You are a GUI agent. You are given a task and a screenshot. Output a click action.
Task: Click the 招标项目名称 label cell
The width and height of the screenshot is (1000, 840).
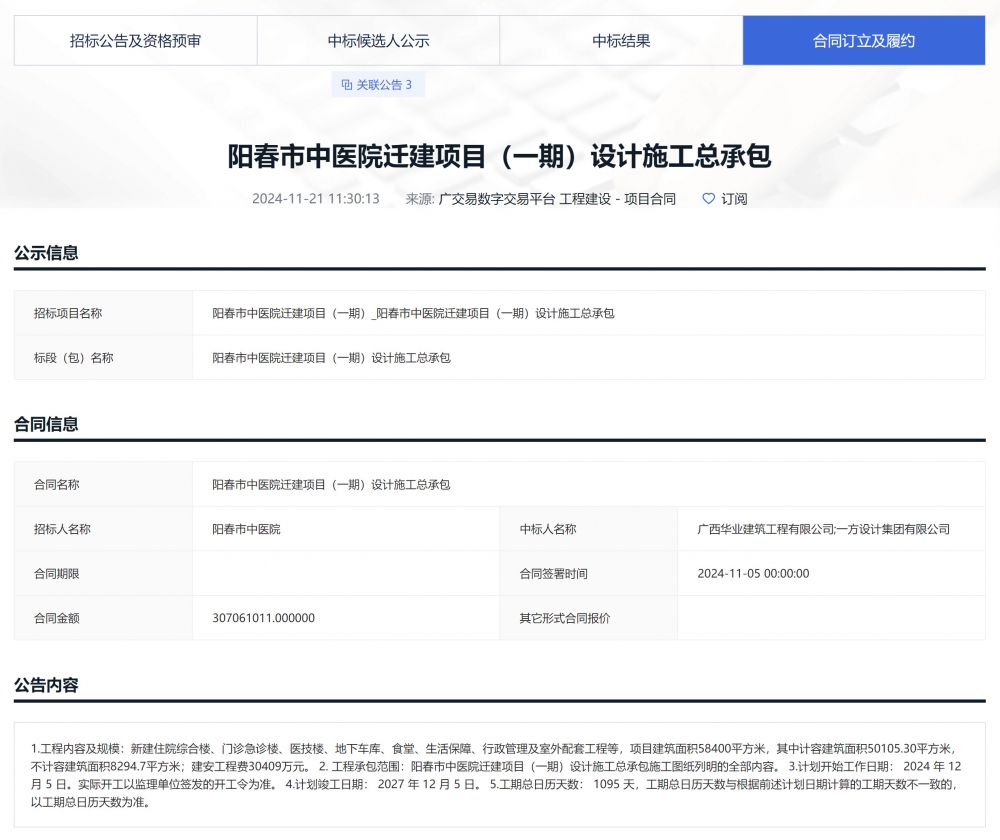click(103, 313)
